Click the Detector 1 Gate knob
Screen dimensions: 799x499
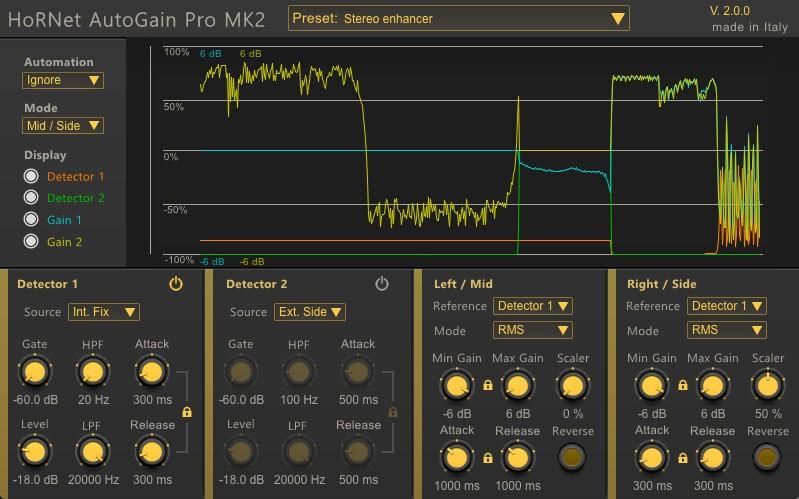click(35, 373)
